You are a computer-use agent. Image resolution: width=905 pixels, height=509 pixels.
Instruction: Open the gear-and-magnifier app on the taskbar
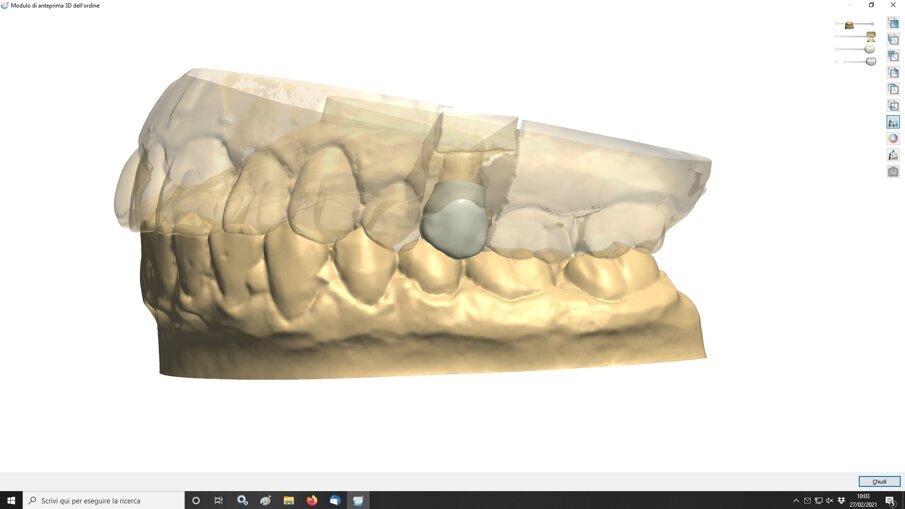click(x=242, y=500)
